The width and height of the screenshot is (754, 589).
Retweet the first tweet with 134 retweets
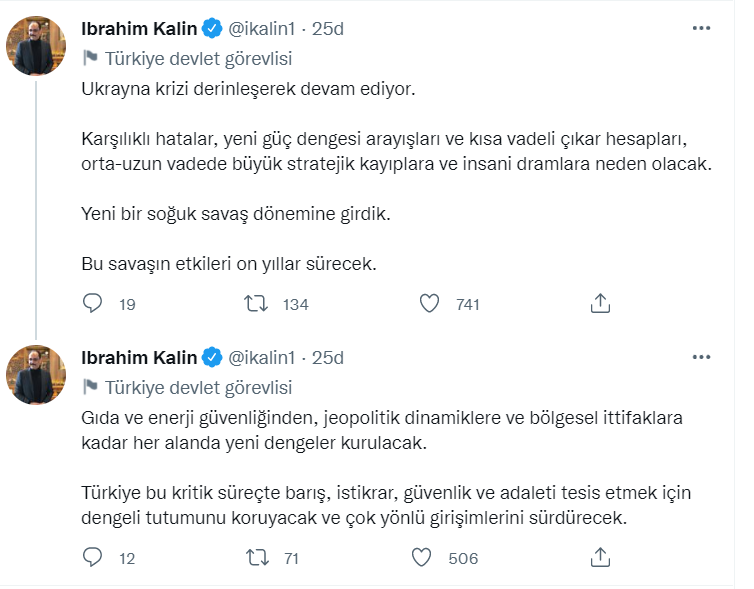(255, 303)
